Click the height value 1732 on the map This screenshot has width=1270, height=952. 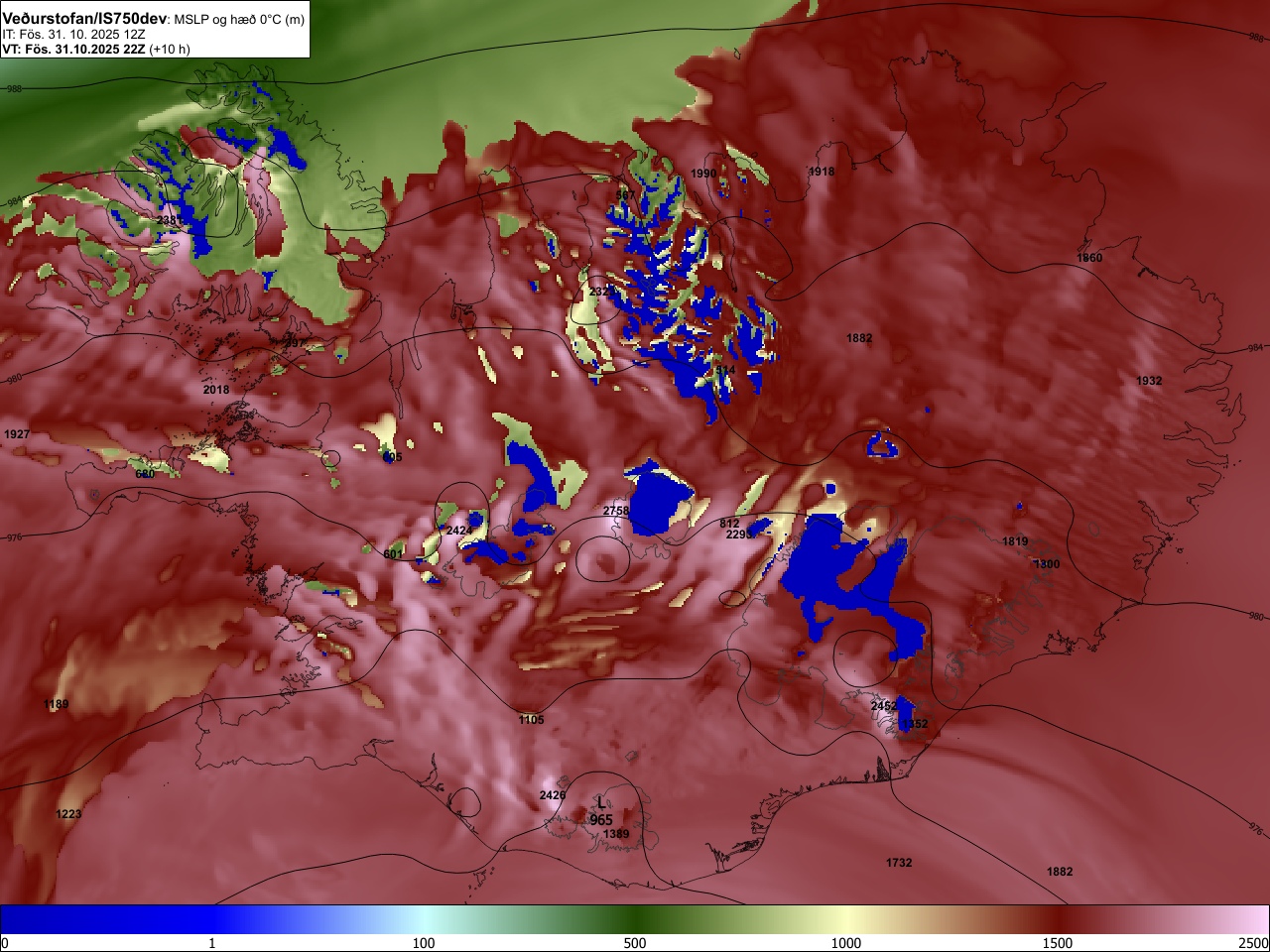[x=899, y=863]
